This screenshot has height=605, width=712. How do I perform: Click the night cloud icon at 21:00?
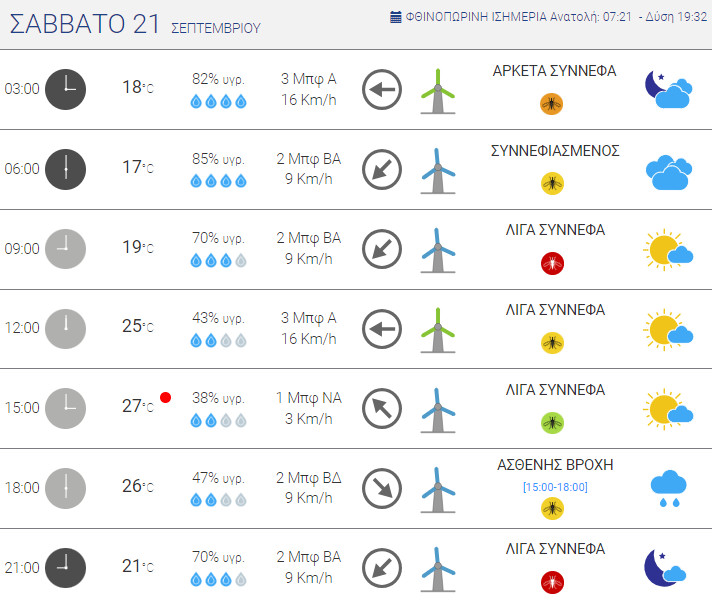tap(666, 567)
